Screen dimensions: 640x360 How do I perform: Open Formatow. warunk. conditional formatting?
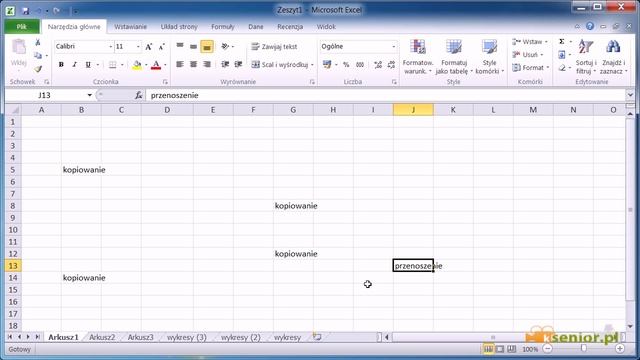(x=418, y=57)
